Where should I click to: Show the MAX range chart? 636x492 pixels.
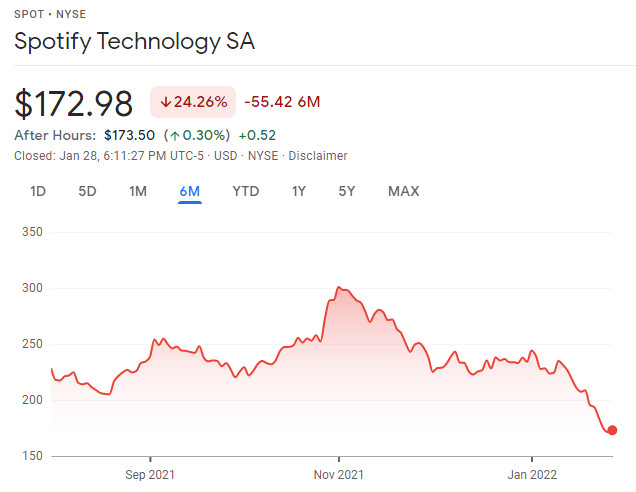[403, 191]
